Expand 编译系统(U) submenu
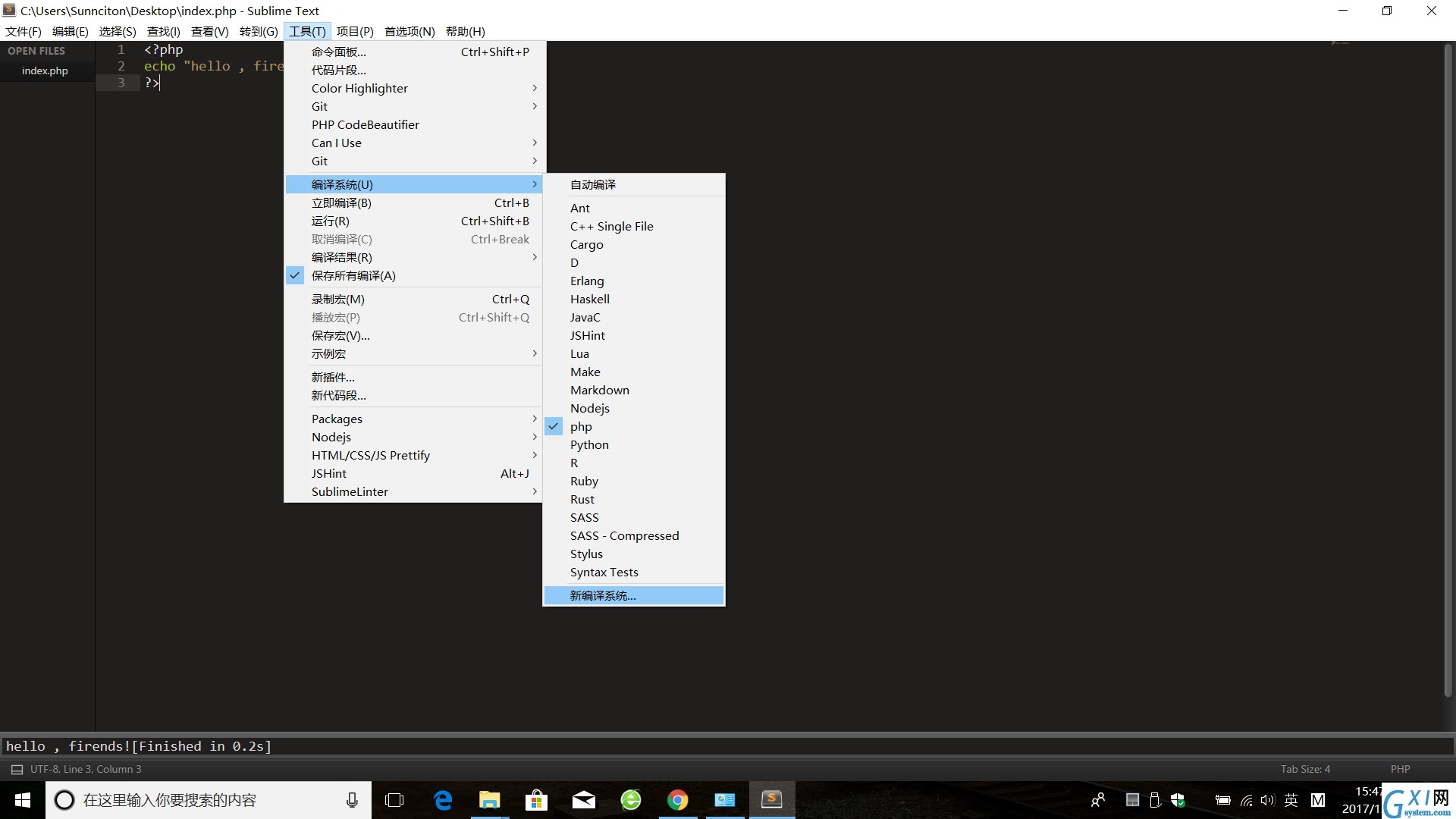The image size is (1456, 819). 414,184
